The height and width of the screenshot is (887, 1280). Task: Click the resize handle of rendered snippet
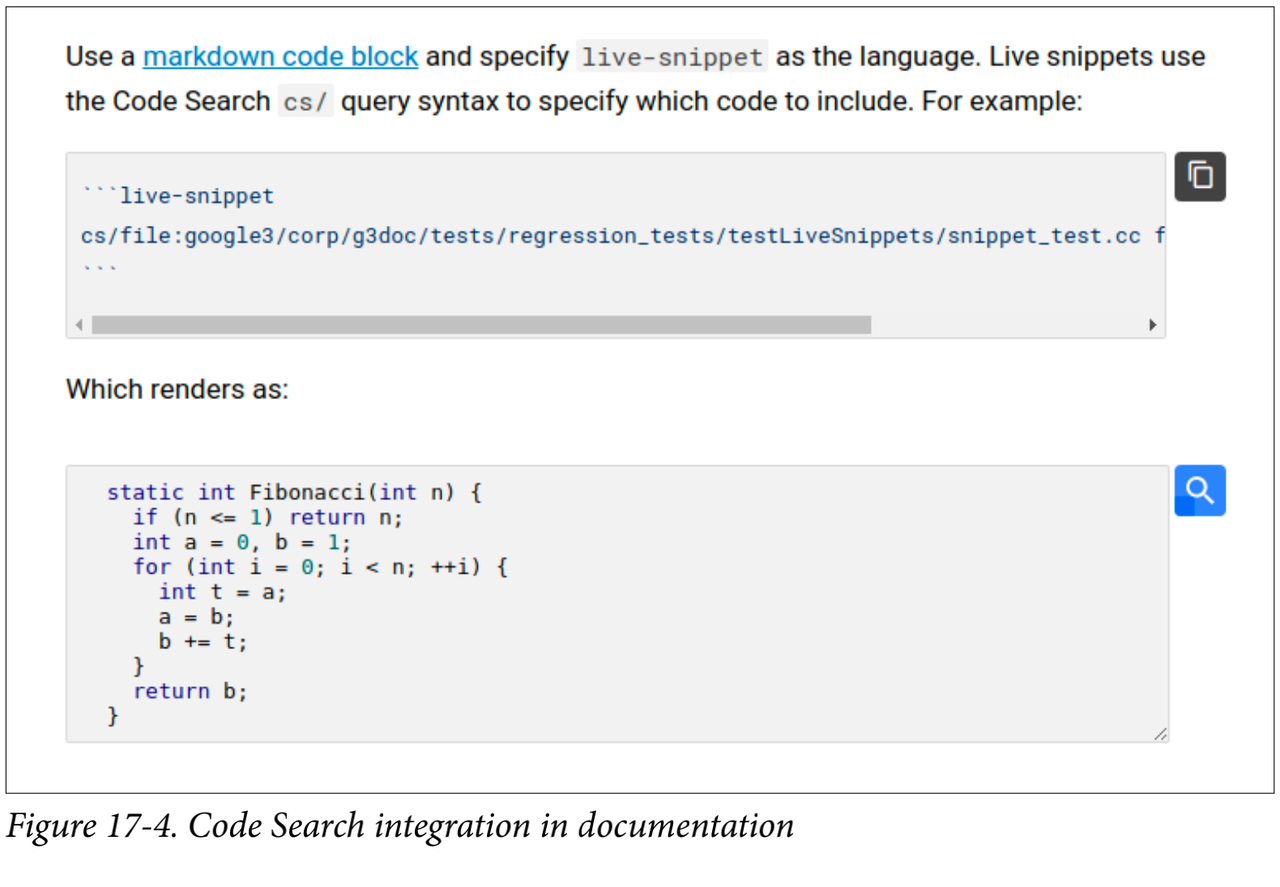(x=1159, y=735)
